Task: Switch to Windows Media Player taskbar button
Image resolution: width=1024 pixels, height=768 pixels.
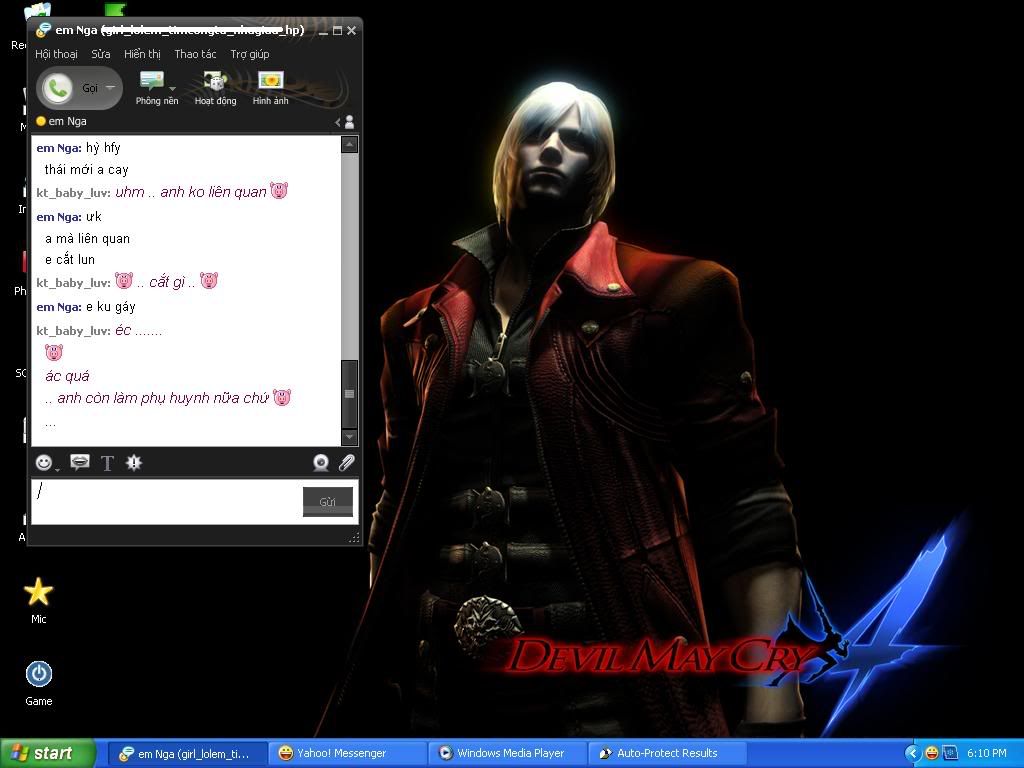Action: click(507, 754)
